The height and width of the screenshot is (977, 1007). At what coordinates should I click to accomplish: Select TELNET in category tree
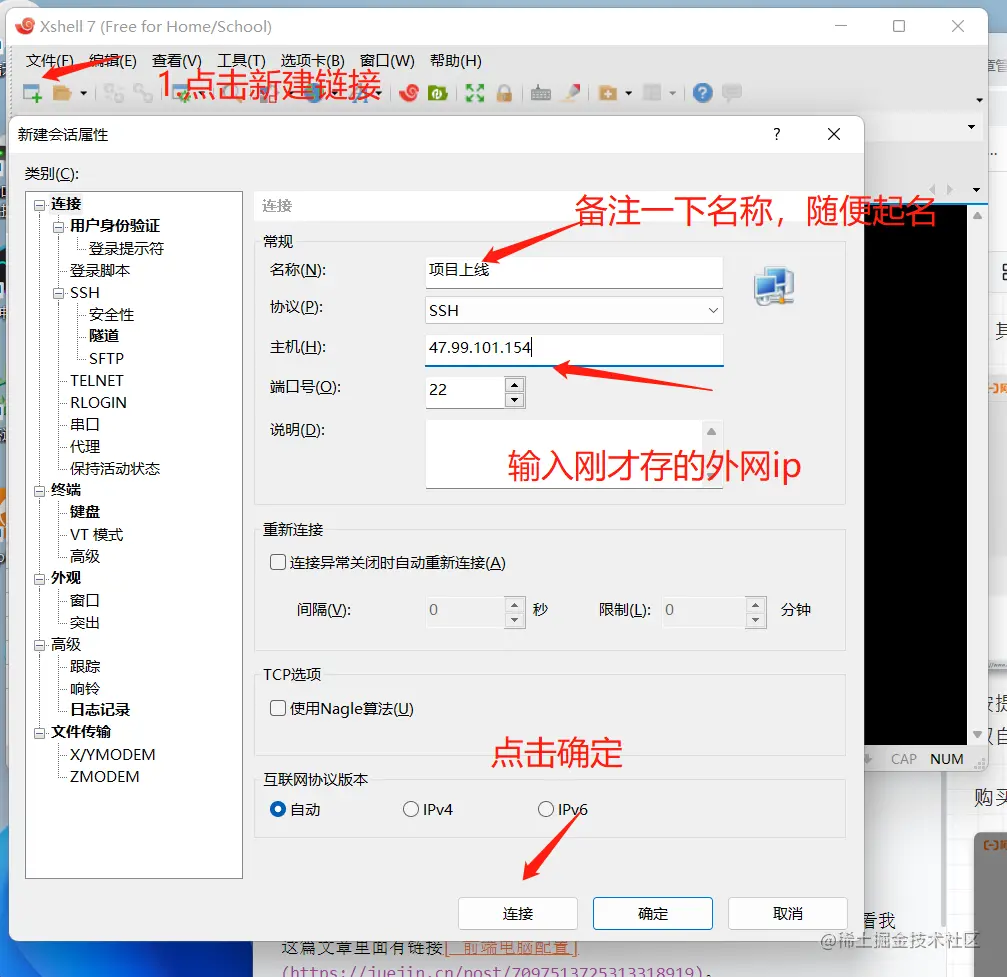pos(97,381)
